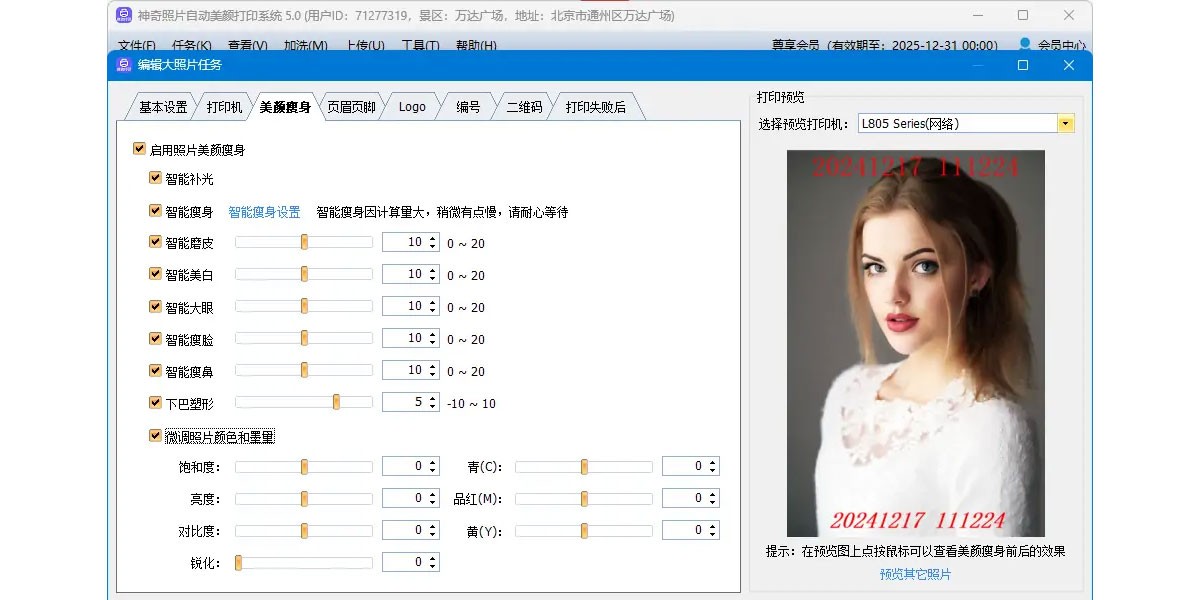
Task: Decrease the 下巴塑形 value with down arrow
Action: 432,407
